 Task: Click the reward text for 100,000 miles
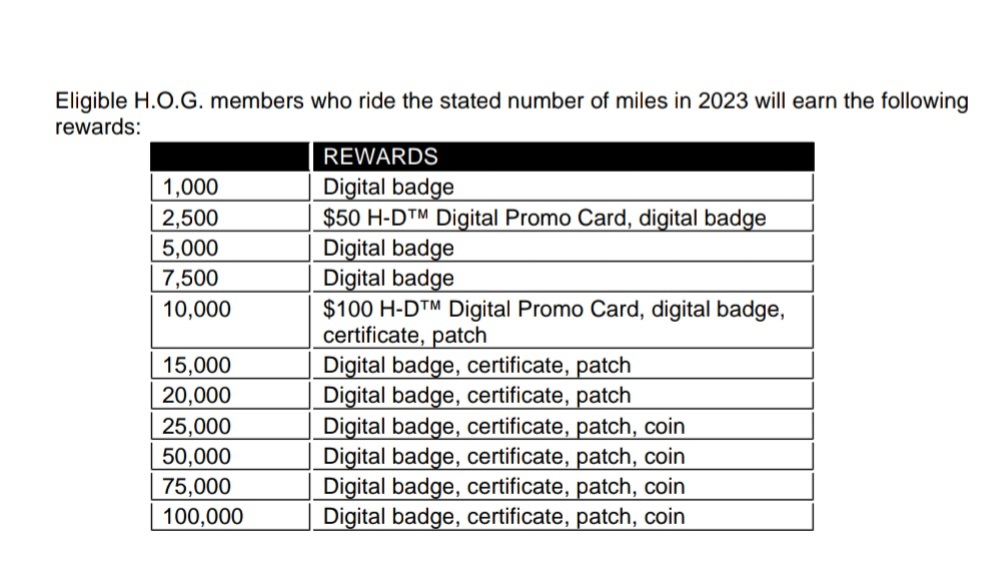pos(504,517)
